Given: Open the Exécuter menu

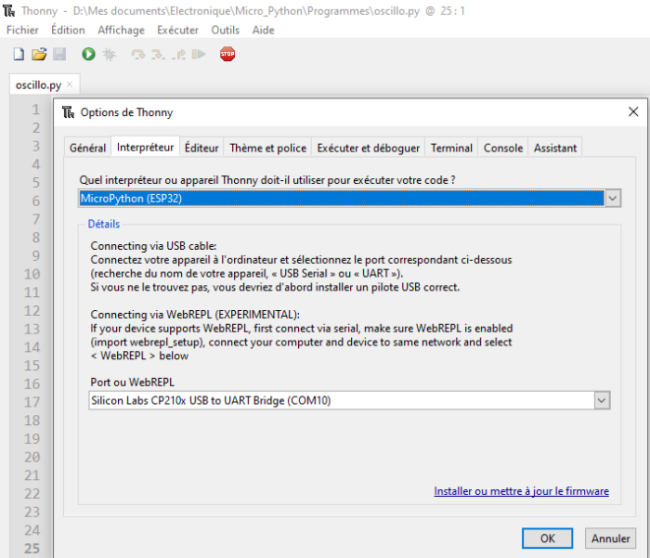Looking at the screenshot, I should click(x=177, y=30).
